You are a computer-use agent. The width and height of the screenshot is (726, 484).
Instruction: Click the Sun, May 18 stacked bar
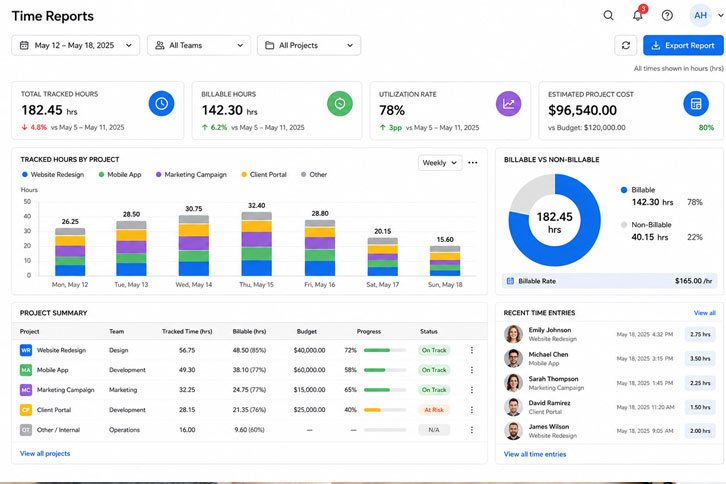445,261
